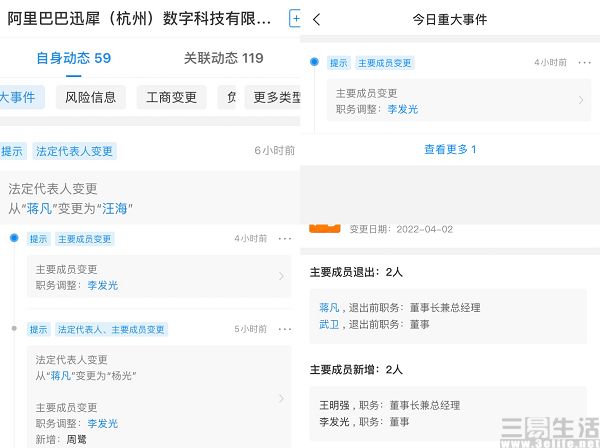Viewport: 600px width, 448px height.
Task: Switch to 自身动态 59 tab
Action: click(x=73, y=58)
